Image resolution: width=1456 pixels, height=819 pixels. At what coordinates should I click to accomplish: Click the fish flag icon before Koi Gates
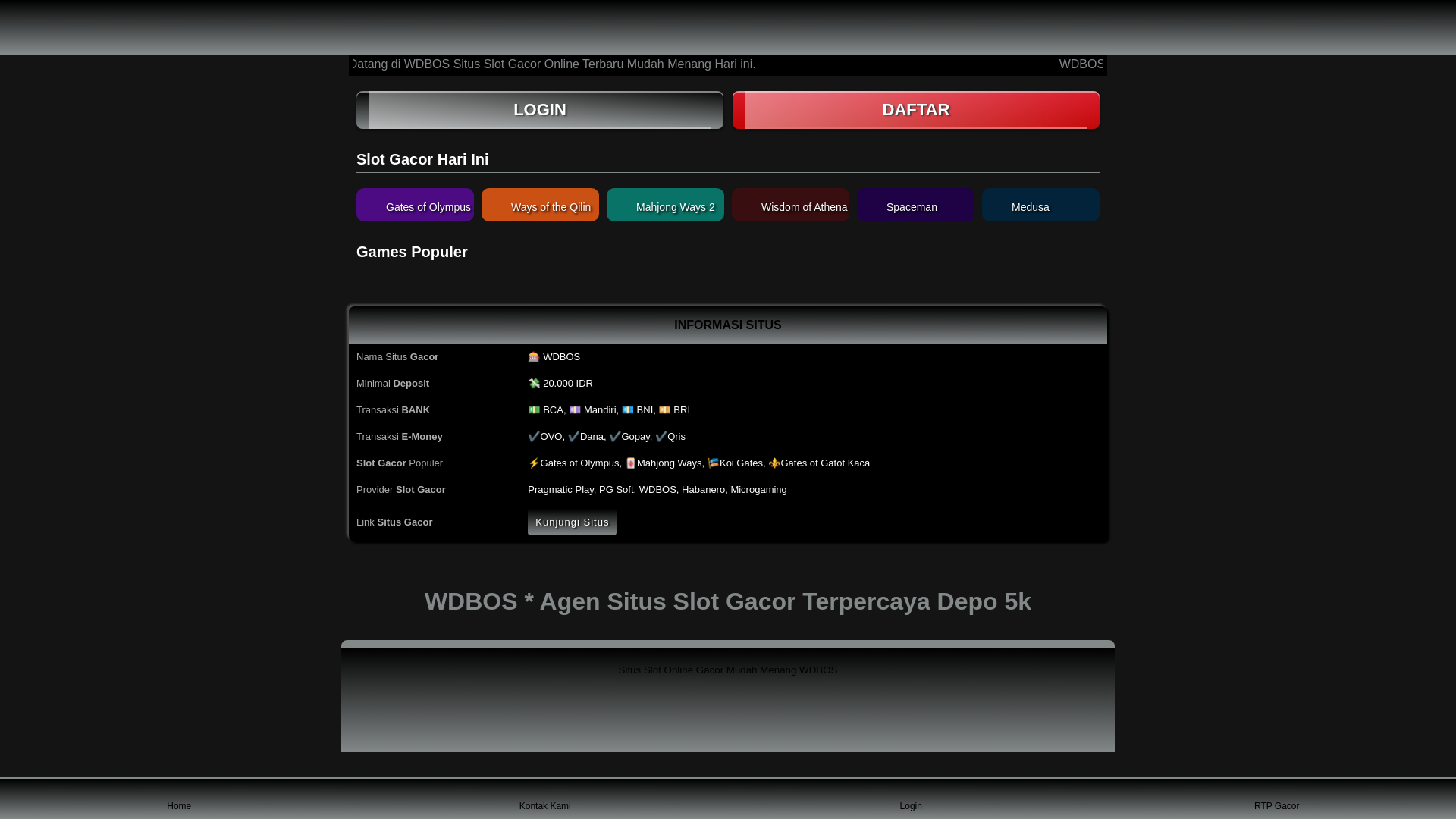click(x=714, y=463)
